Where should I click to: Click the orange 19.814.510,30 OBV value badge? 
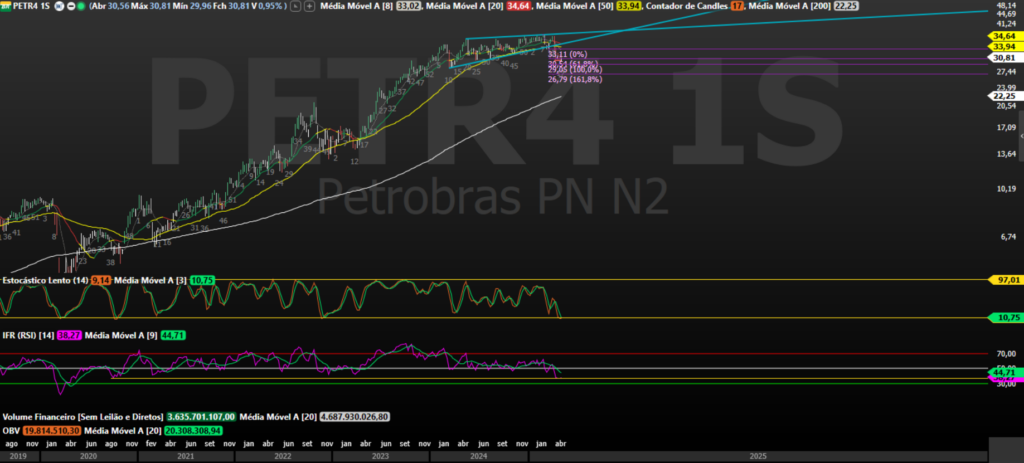tap(52, 430)
